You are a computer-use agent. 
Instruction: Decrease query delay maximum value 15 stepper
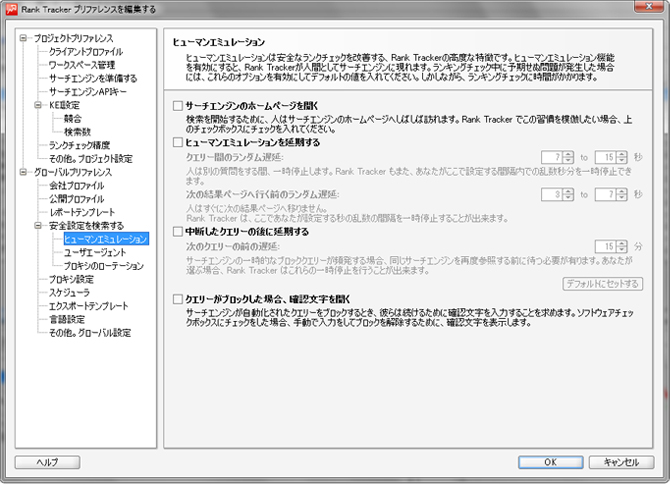pos(622,161)
